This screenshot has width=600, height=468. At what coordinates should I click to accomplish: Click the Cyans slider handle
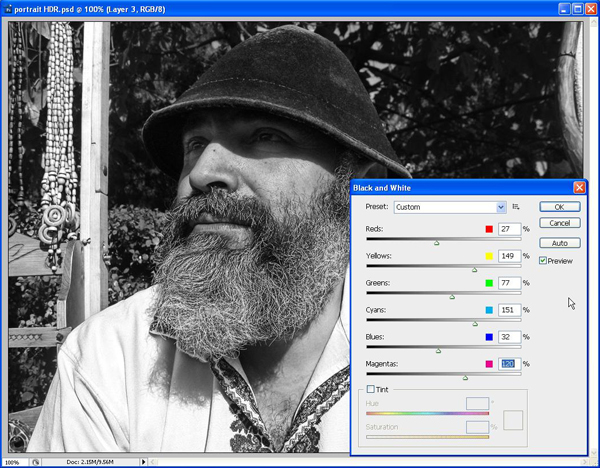point(475,324)
